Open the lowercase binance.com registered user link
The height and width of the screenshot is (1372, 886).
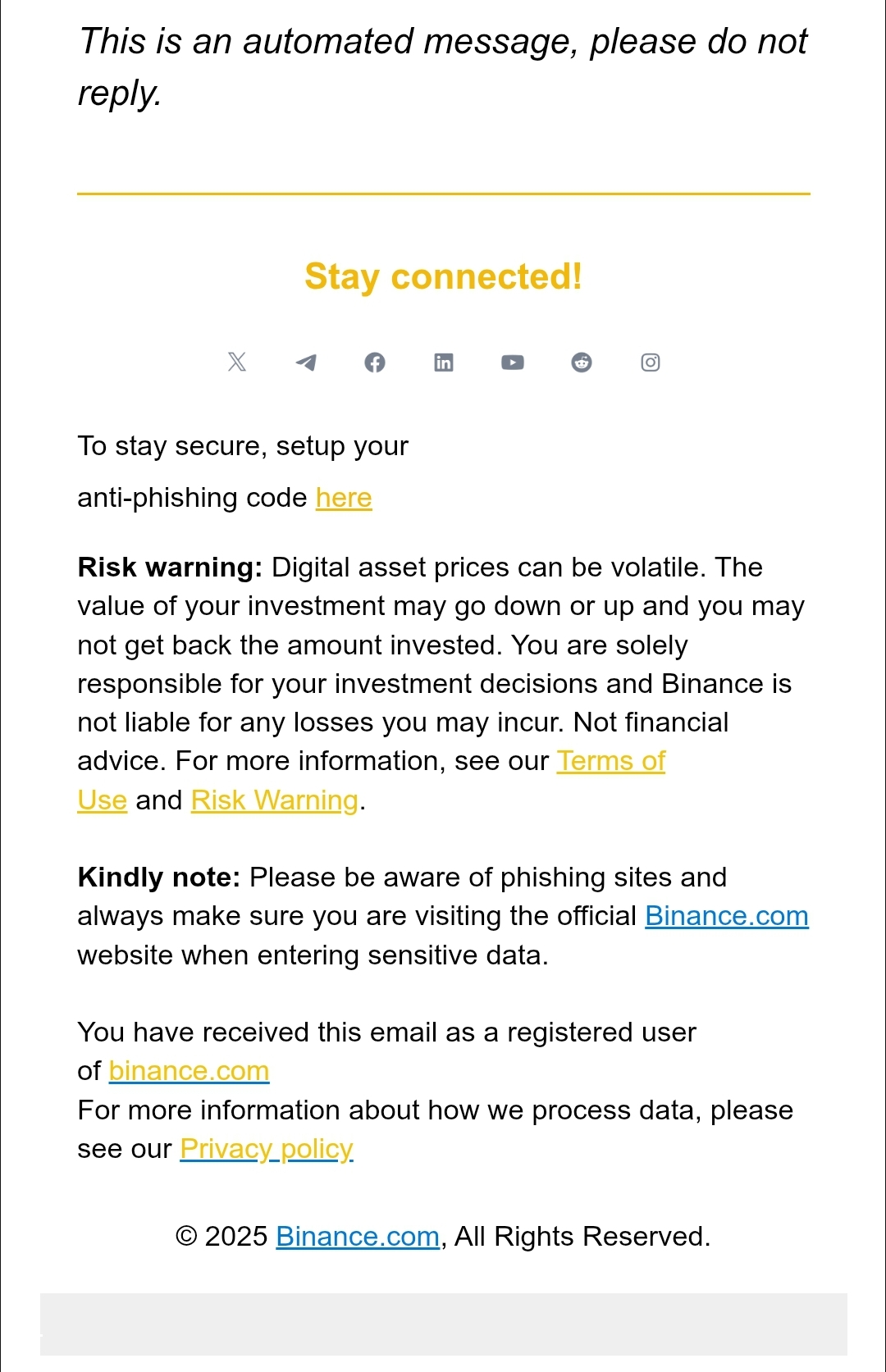(189, 1071)
